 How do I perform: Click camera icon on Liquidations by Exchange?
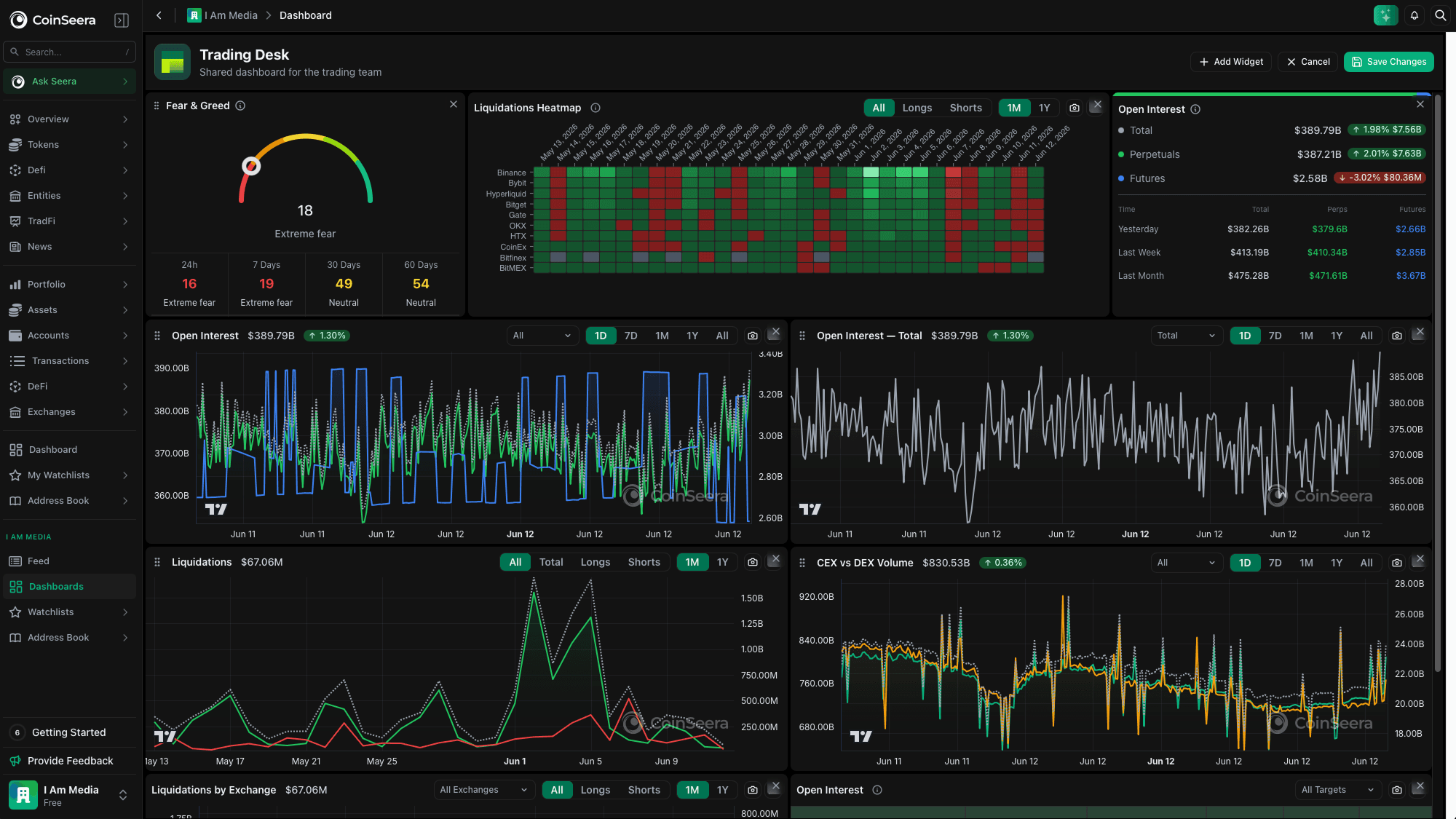(752, 790)
